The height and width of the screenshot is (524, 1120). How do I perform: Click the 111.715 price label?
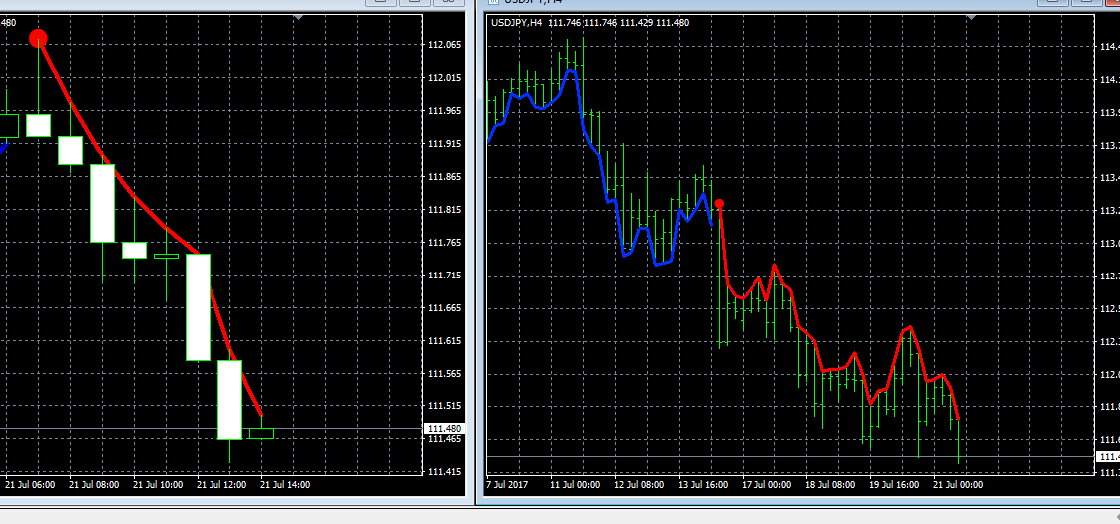point(444,276)
